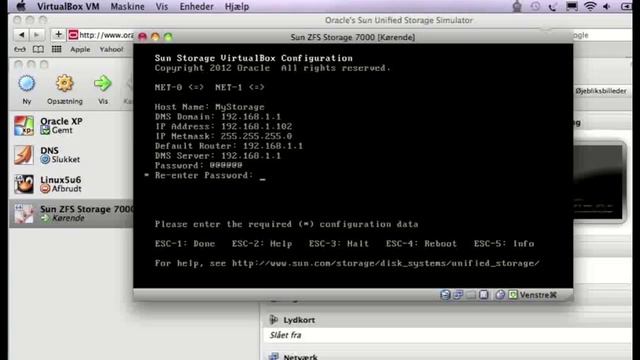Click the ESC-1: Done text
Viewport: 640px width, 360px height.
[x=185, y=244]
